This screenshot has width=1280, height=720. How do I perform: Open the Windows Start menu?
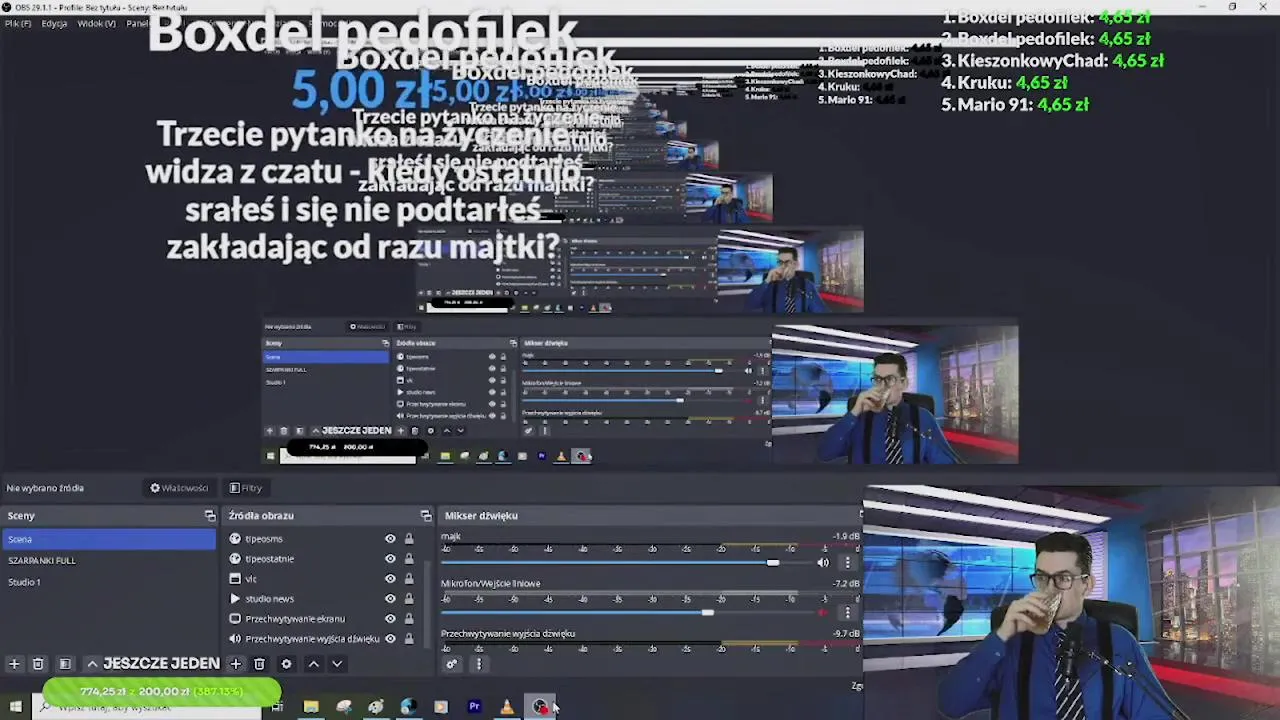15,707
